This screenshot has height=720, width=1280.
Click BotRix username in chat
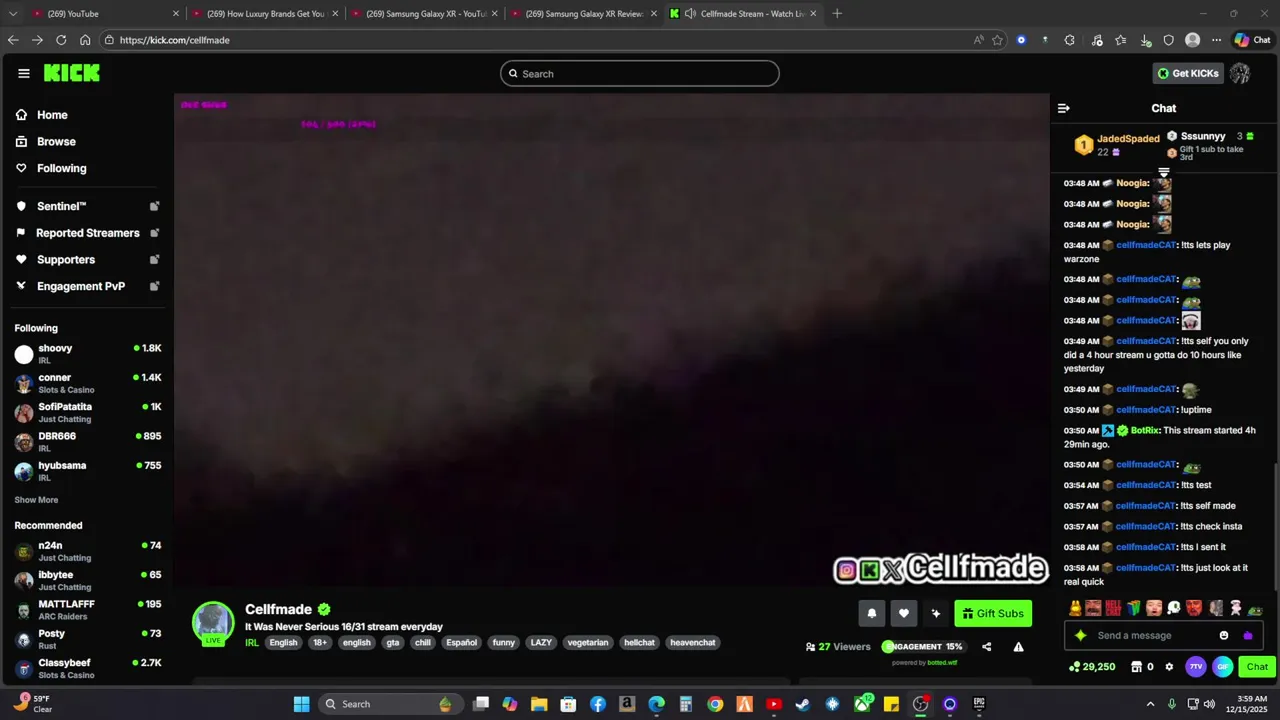point(1145,431)
